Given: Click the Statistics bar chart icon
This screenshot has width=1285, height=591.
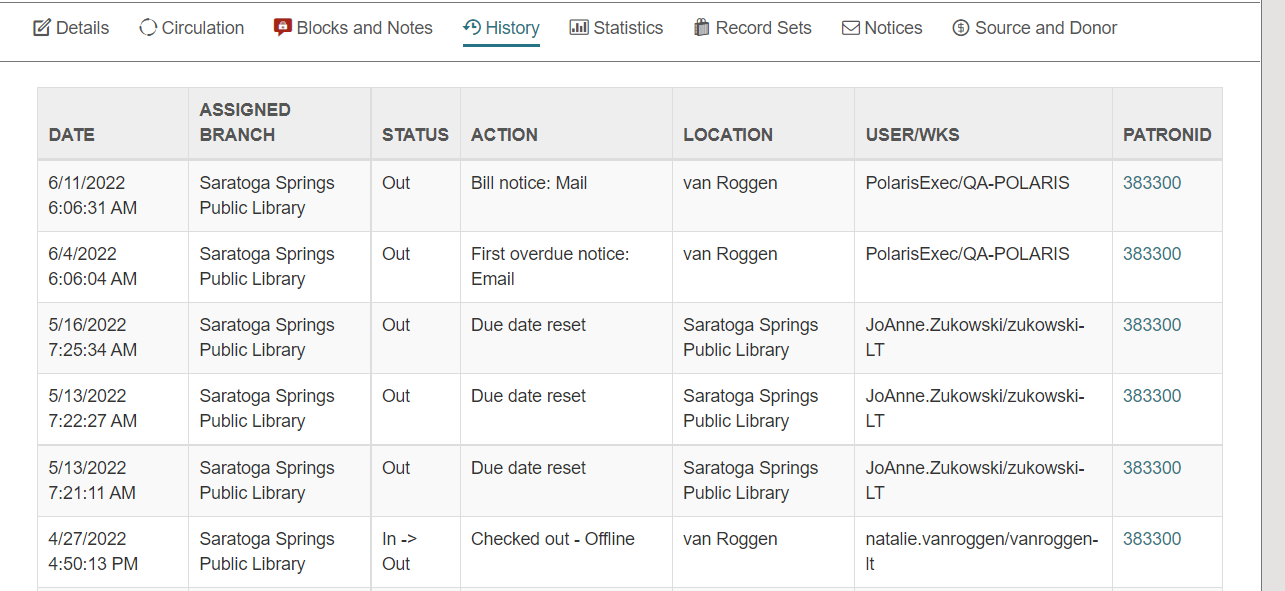Looking at the screenshot, I should click(578, 27).
